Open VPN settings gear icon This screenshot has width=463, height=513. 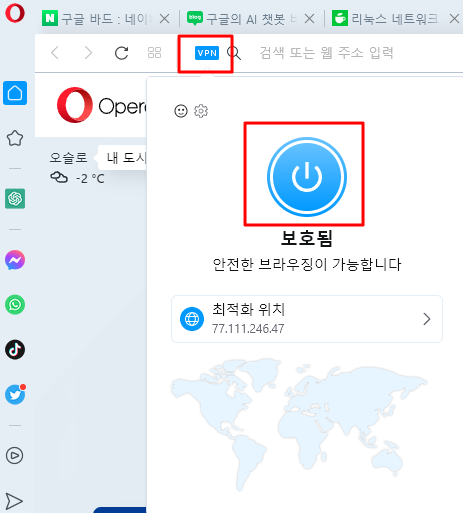[x=201, y=111]
